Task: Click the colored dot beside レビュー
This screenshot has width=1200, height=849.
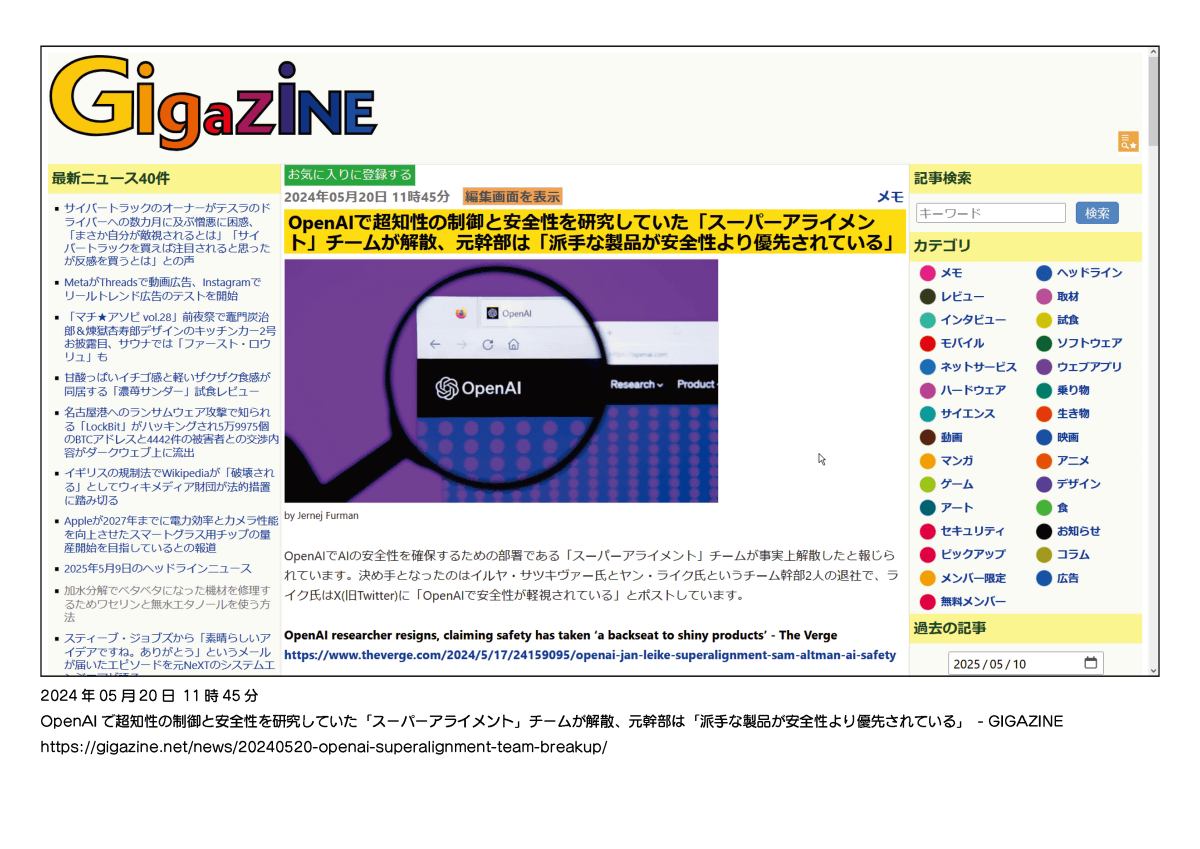Action: [928, 297]
